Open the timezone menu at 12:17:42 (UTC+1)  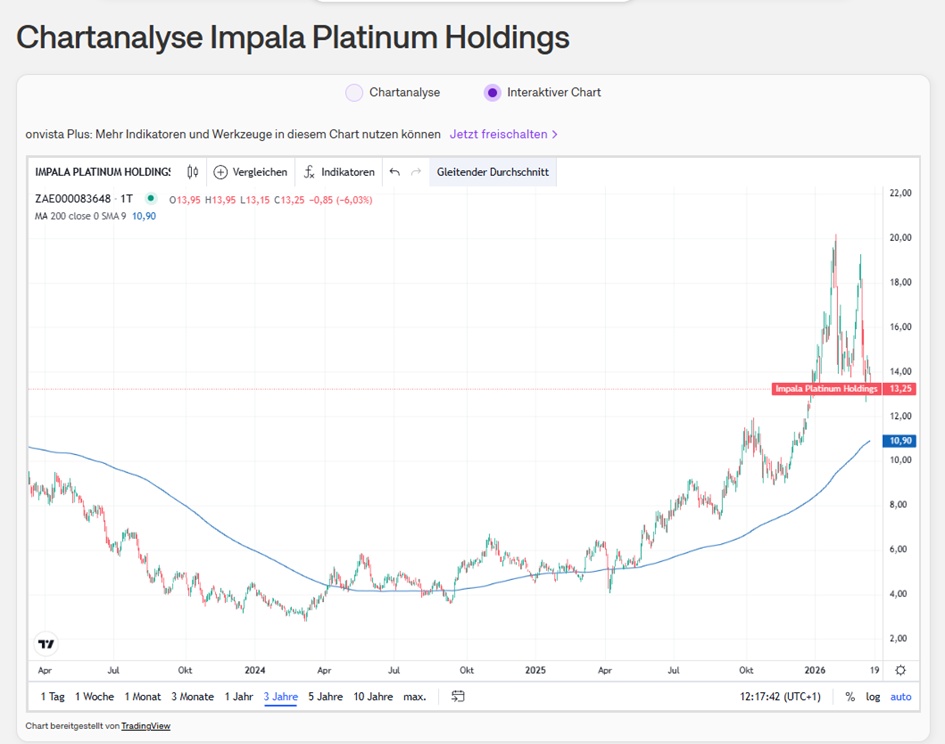[780, 697]
